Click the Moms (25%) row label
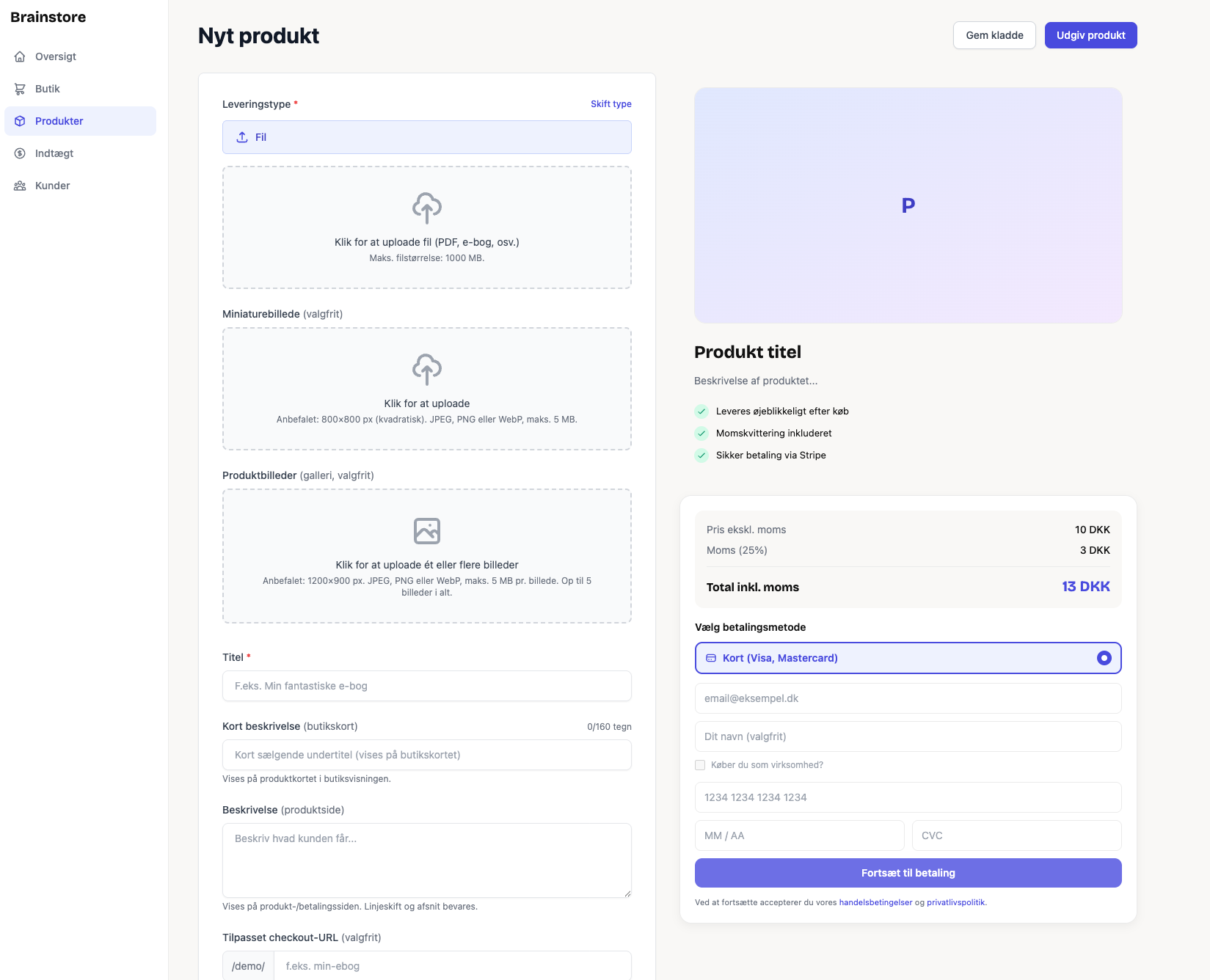 click(737, 550)
